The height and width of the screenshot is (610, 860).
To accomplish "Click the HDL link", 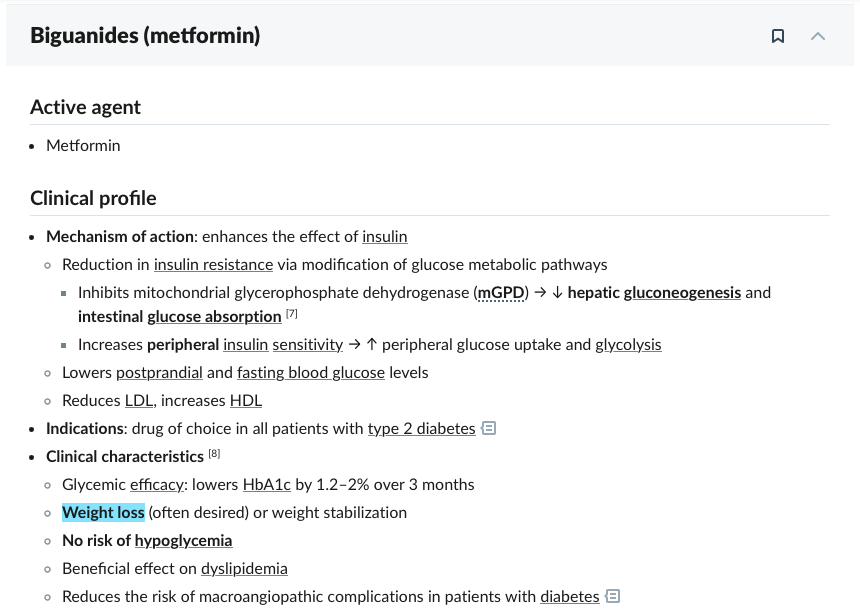I will click(246, 401).
